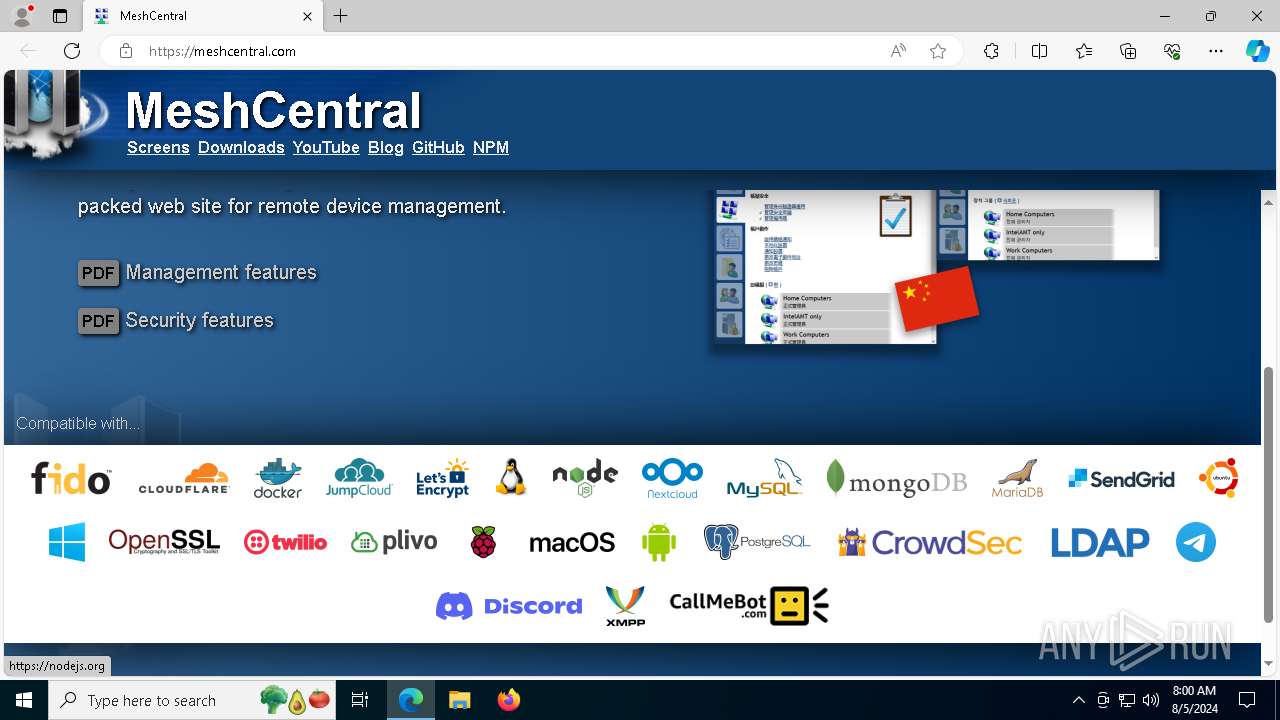
Task: Click the CrowdSec logo
Action: pyautogui.click(x=930, y=542)
